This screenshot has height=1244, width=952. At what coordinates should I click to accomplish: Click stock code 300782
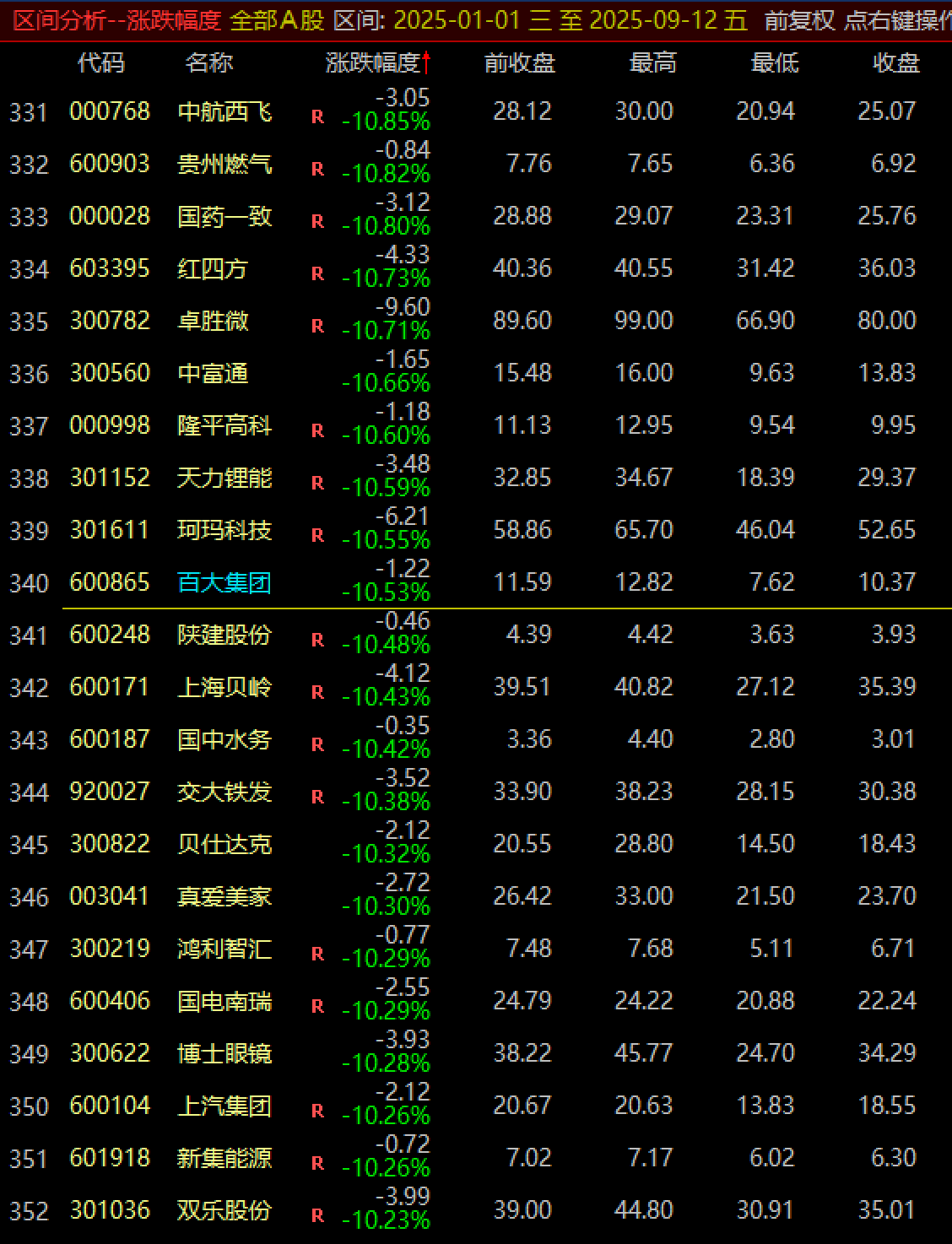pos(110,321)
